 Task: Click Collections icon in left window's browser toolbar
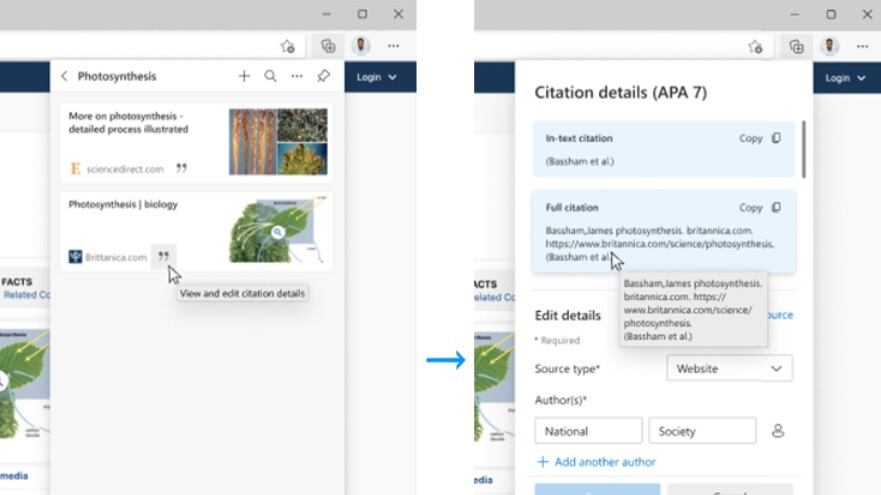click(328, 46)
